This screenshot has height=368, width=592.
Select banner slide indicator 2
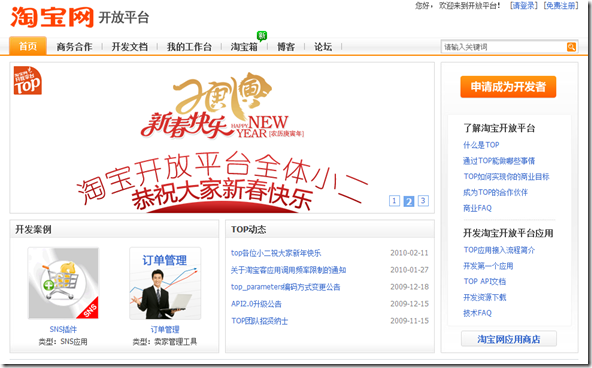409,201
